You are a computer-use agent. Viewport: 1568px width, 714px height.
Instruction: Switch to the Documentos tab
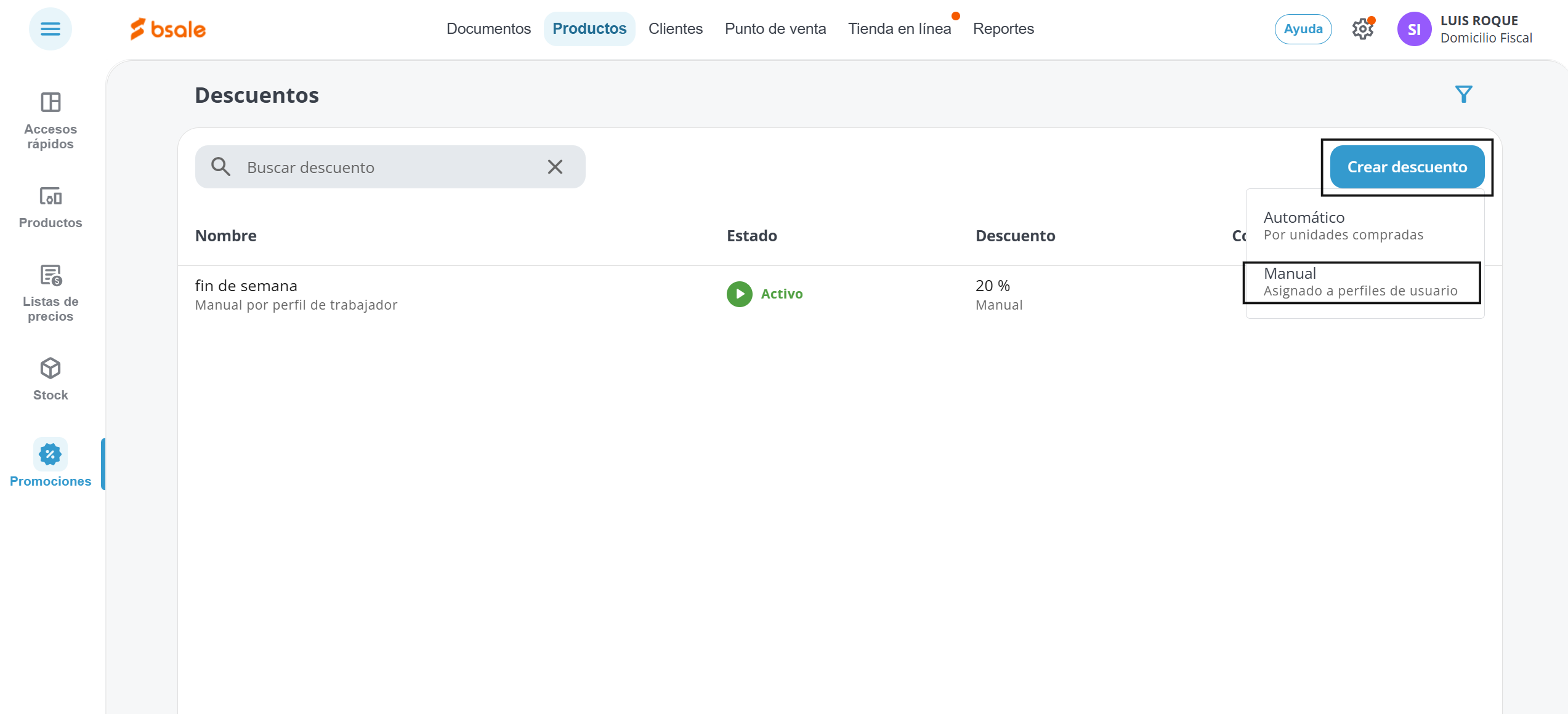point(488,29)
